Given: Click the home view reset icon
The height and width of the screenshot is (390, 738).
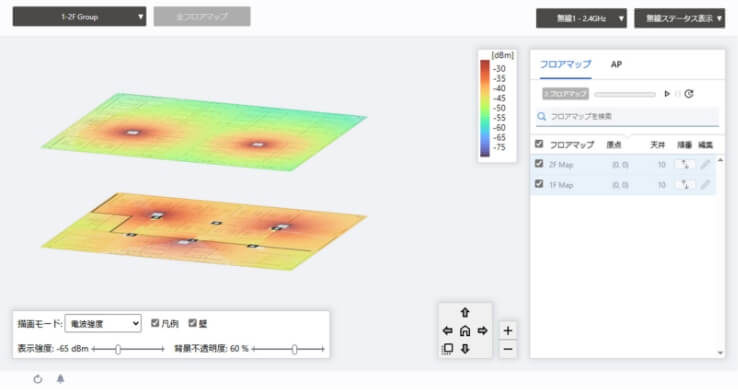Looking at the screenshot, I should [x=465, y=331].
